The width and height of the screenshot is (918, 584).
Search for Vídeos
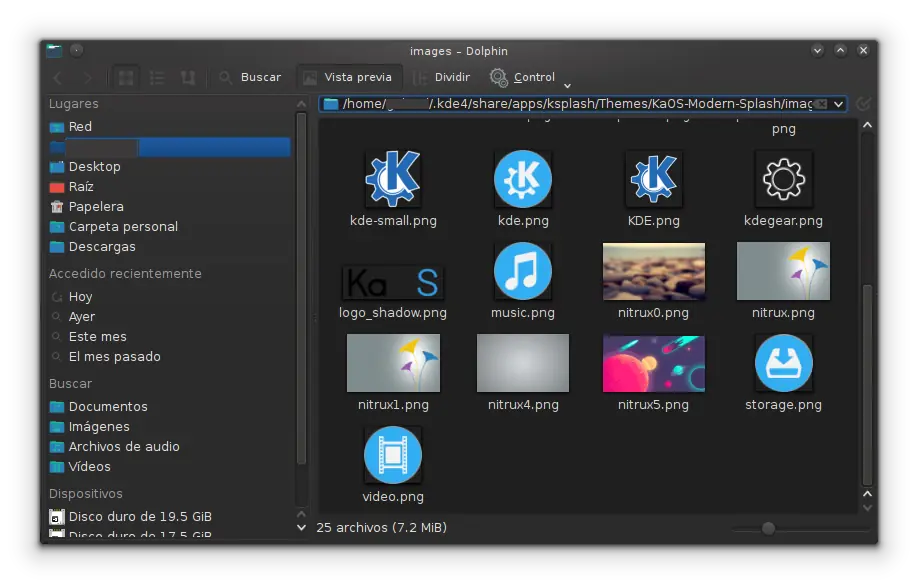pyautogui.click(x=170, y=466)
